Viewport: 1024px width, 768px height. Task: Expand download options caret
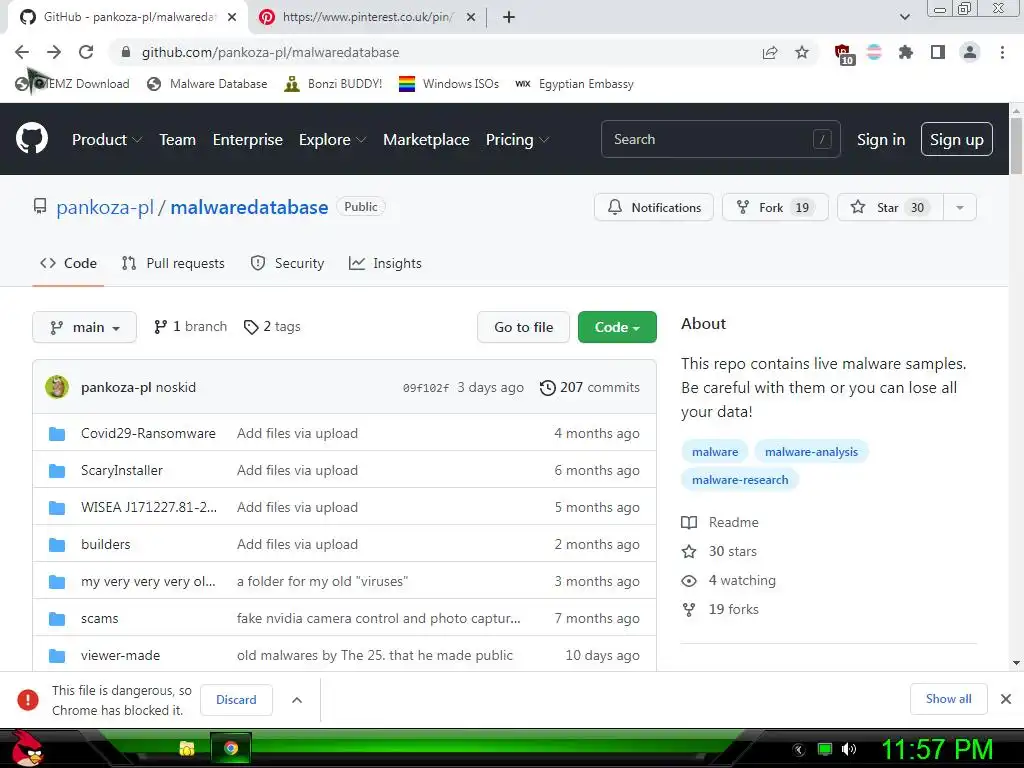(x=296, y=699)
